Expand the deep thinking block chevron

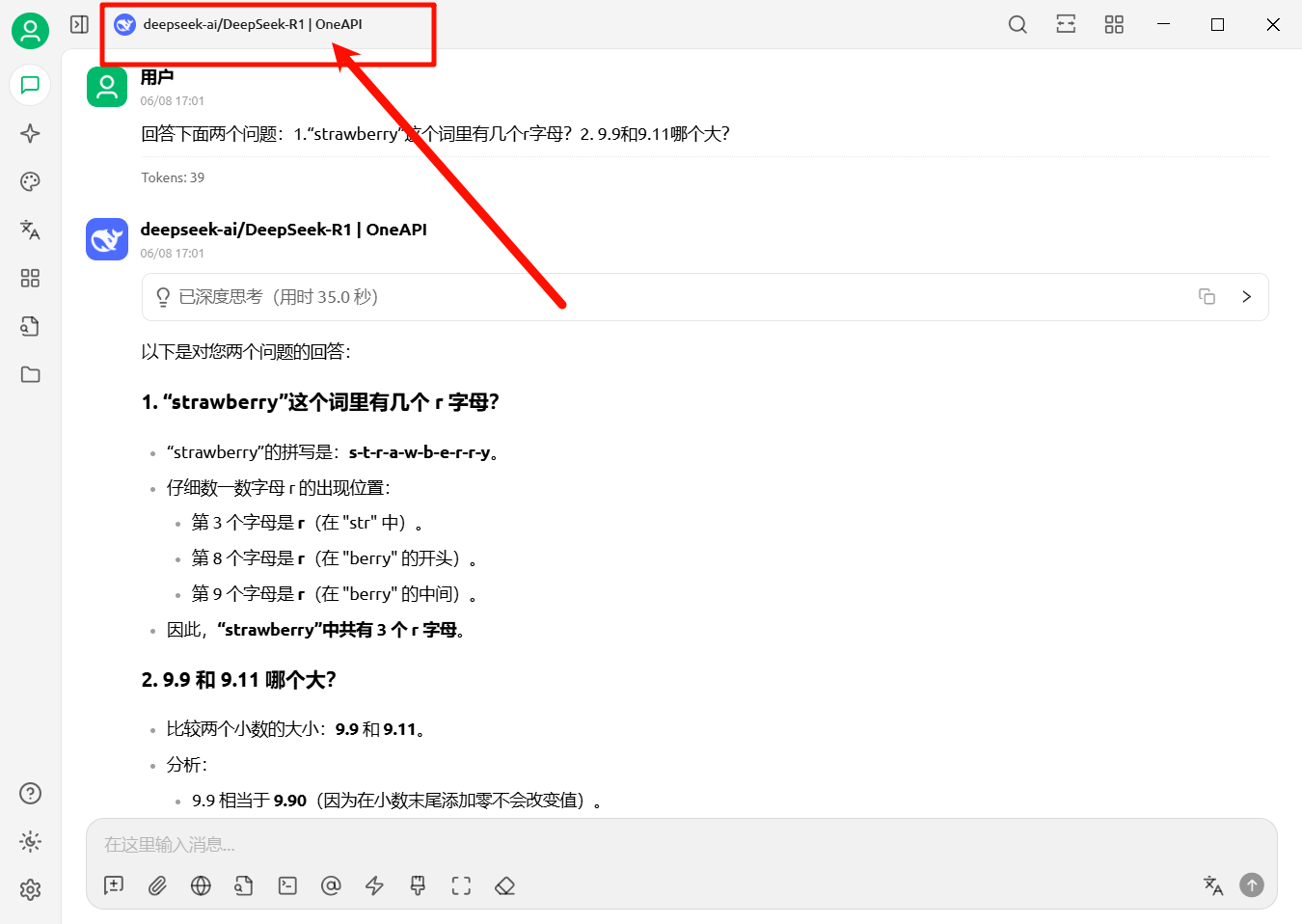(x=1246, y=296)
